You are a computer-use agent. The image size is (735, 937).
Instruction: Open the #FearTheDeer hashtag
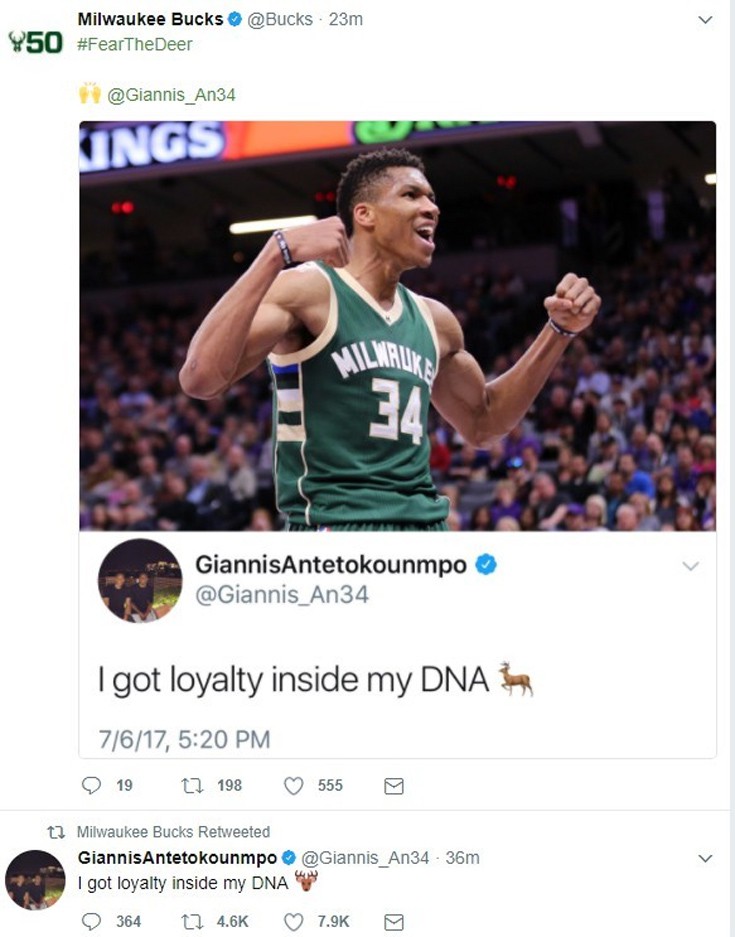click(135, 44)
